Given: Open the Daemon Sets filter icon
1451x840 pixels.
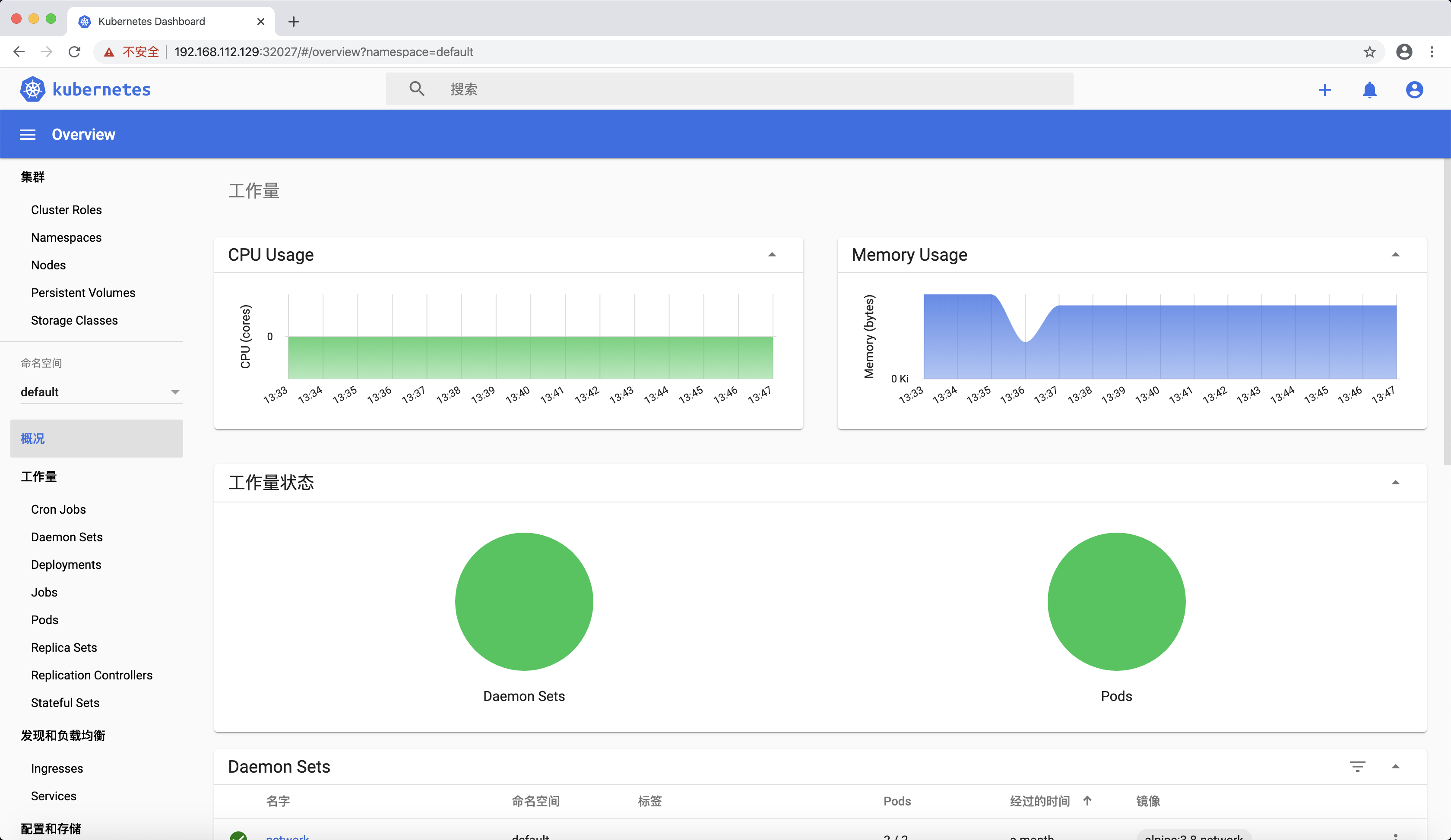Looking at the screenshot, I should 1358,766.
